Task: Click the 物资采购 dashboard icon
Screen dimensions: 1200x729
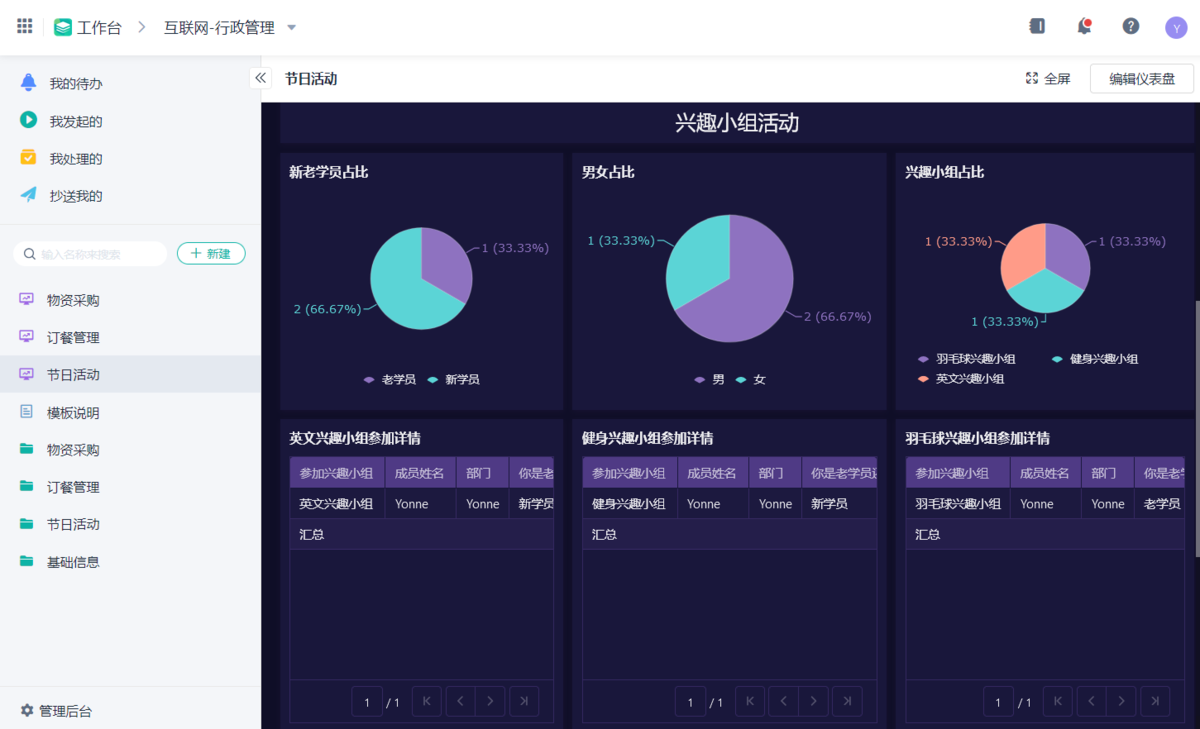Action: pos(27,300)
